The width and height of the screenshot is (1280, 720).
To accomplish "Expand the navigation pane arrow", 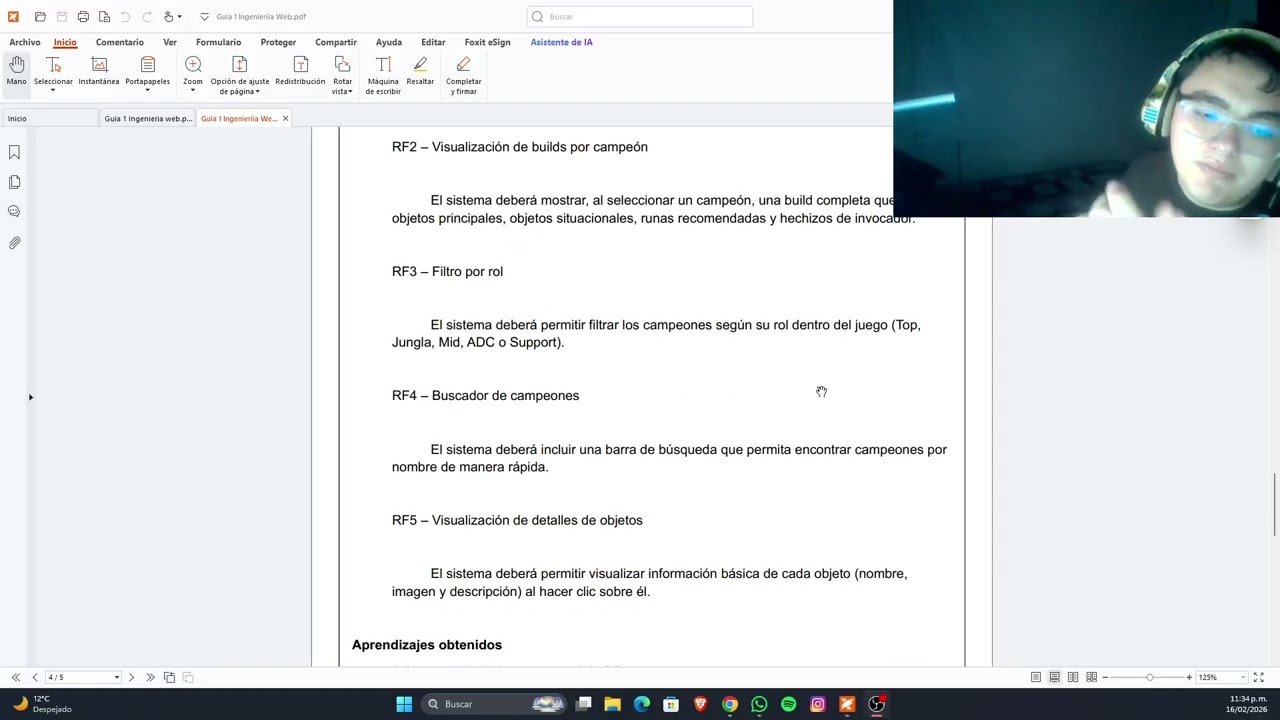I will (x=30, y=397).
